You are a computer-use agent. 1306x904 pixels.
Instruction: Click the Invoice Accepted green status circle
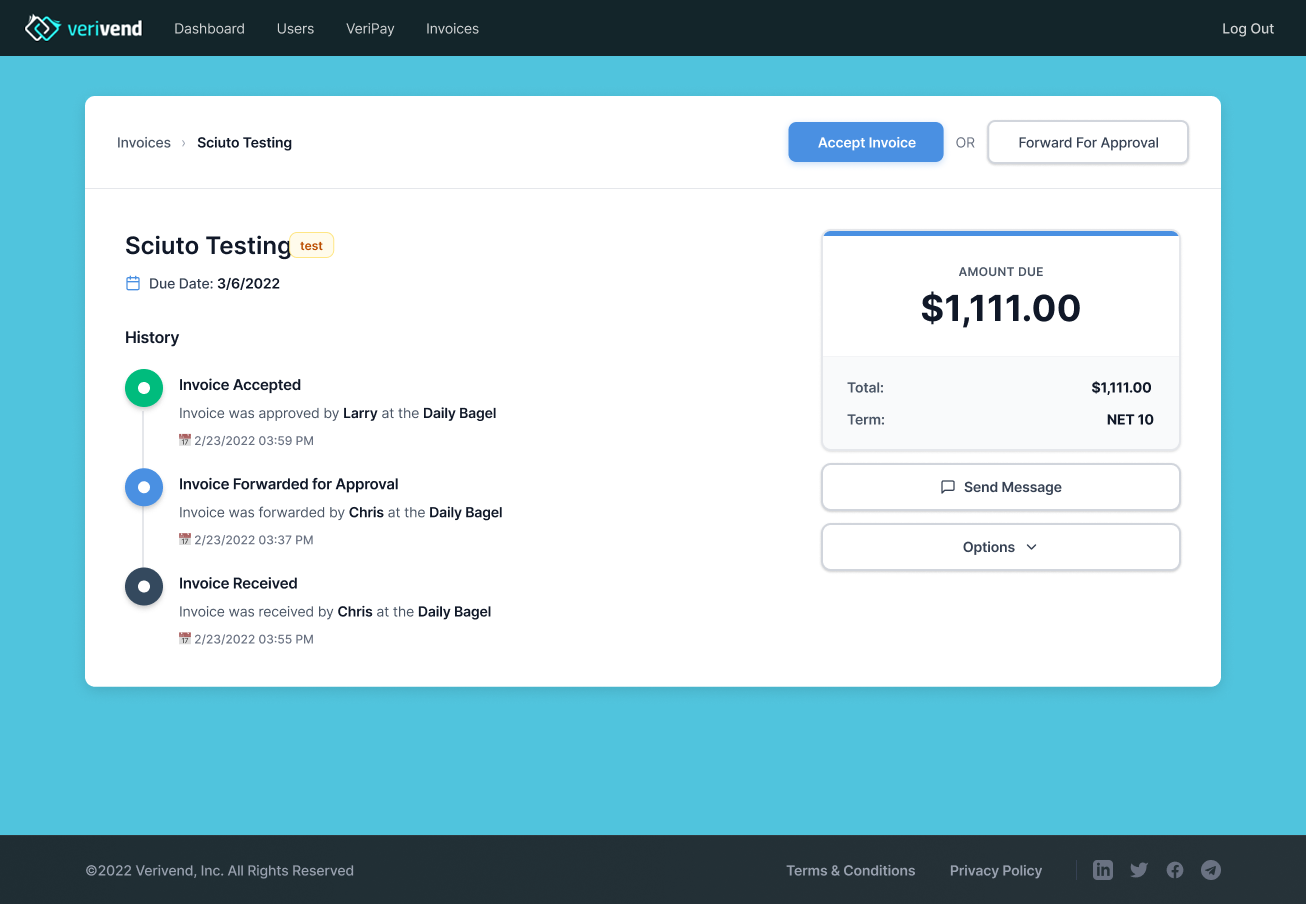(144, 388)
